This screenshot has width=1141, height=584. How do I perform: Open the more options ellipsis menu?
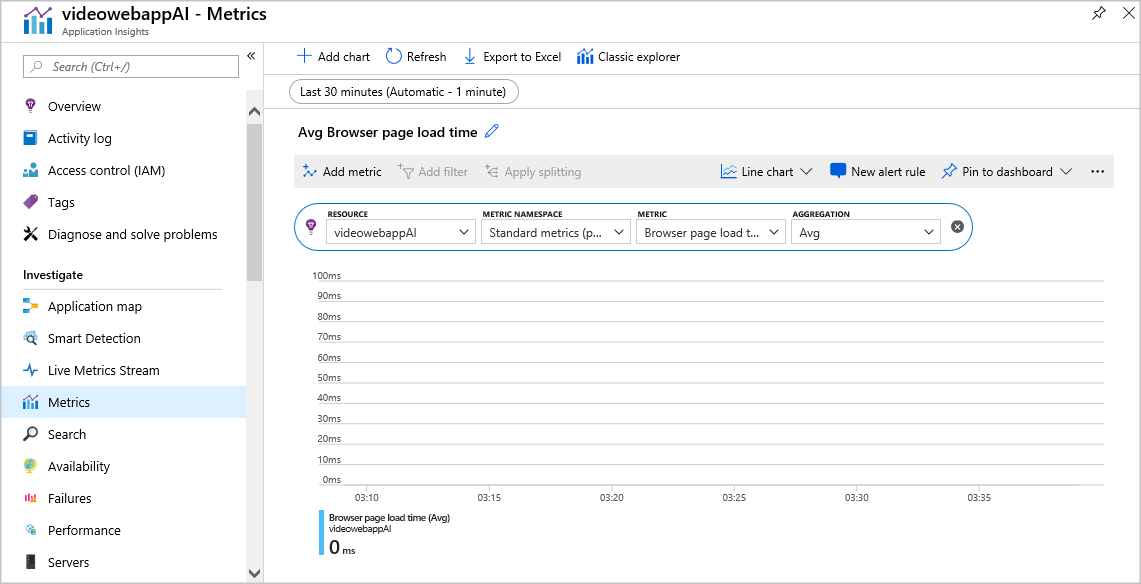[1097, 172]
